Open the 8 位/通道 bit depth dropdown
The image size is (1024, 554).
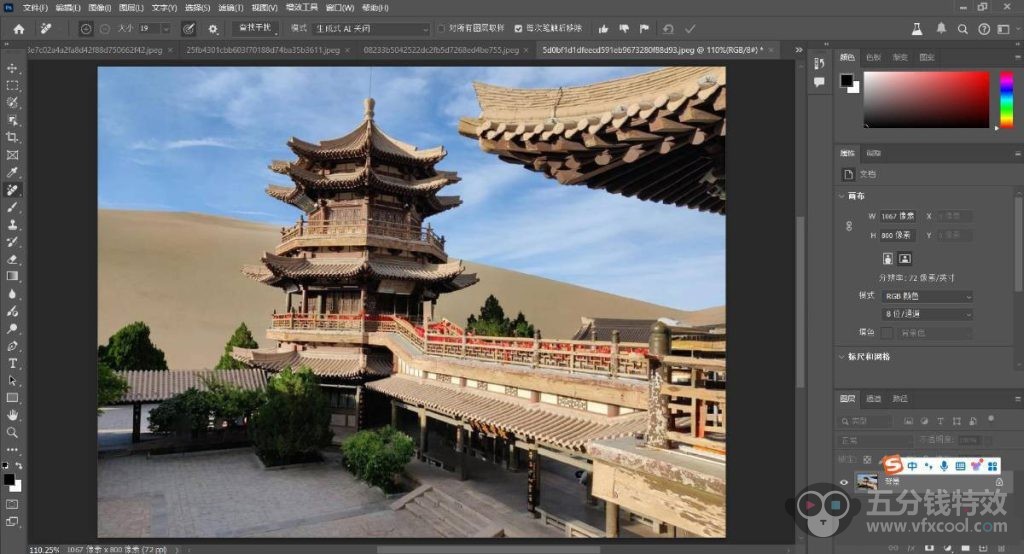926,314
